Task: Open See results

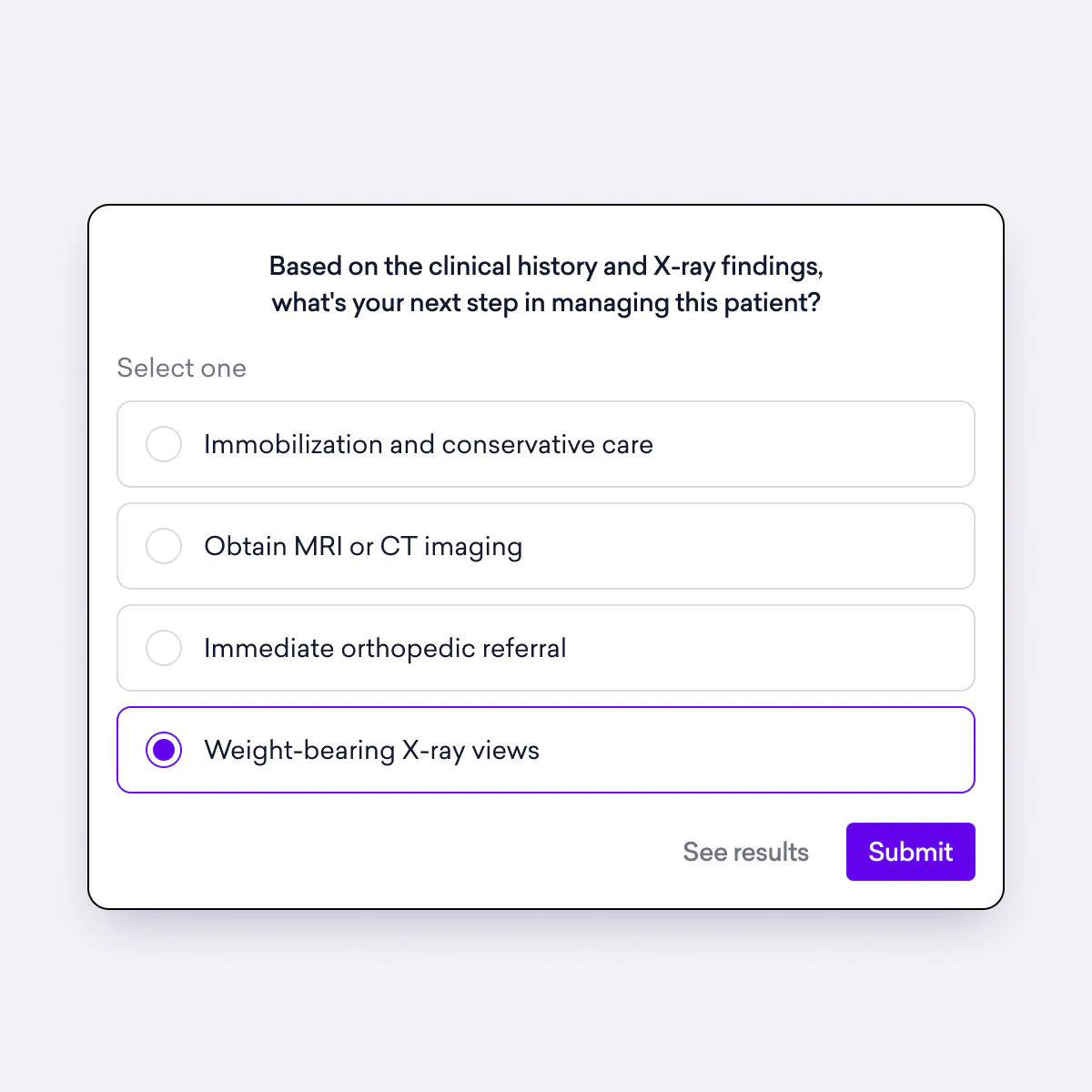Action: pos(745,852)
